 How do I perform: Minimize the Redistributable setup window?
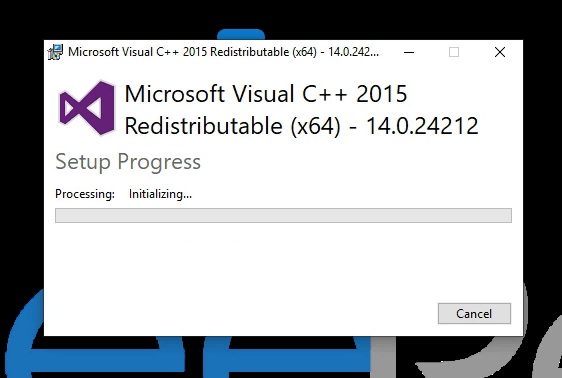[x=409, y=52]
